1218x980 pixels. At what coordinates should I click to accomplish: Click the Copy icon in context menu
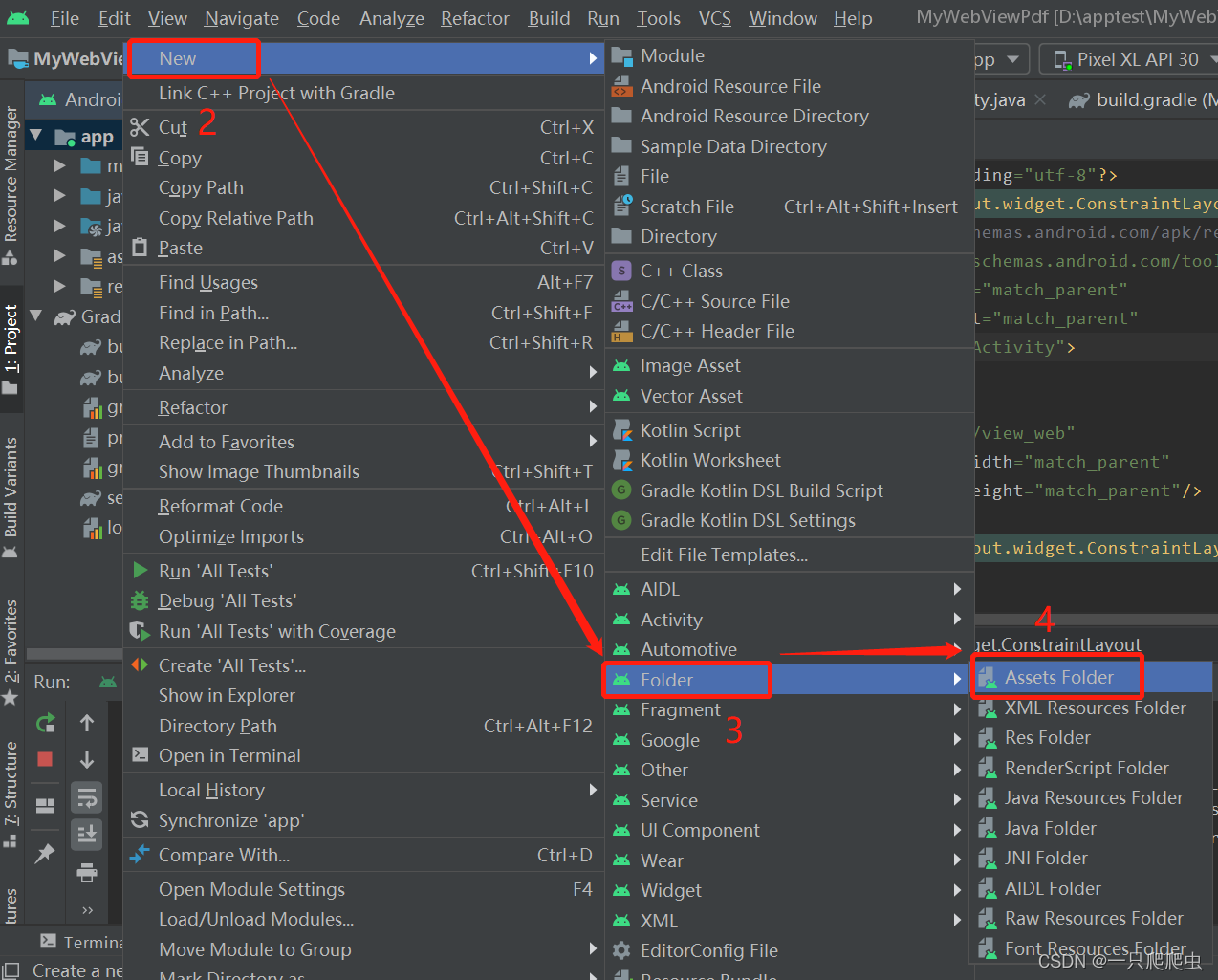click(140, 157)
